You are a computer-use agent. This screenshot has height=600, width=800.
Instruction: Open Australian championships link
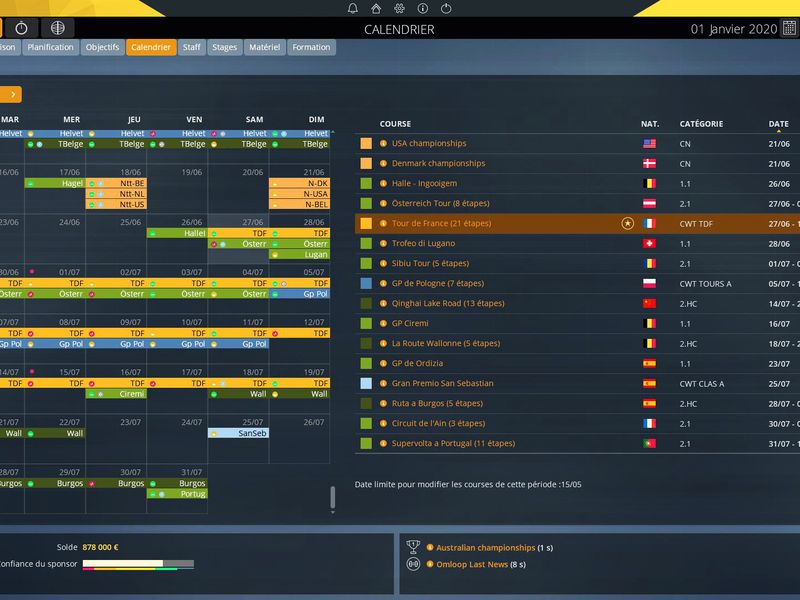pyautogui.click(x=486, y=547)
